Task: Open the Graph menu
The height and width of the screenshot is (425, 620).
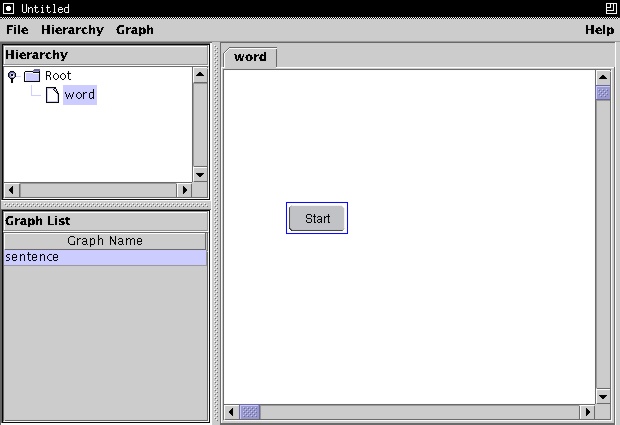Action: (x=135, y=30)
